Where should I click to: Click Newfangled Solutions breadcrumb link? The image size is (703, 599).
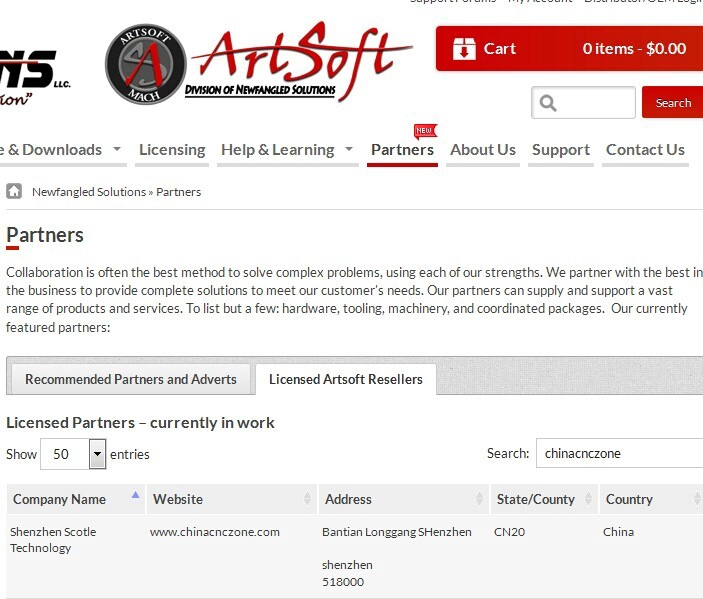coord(89,192)
